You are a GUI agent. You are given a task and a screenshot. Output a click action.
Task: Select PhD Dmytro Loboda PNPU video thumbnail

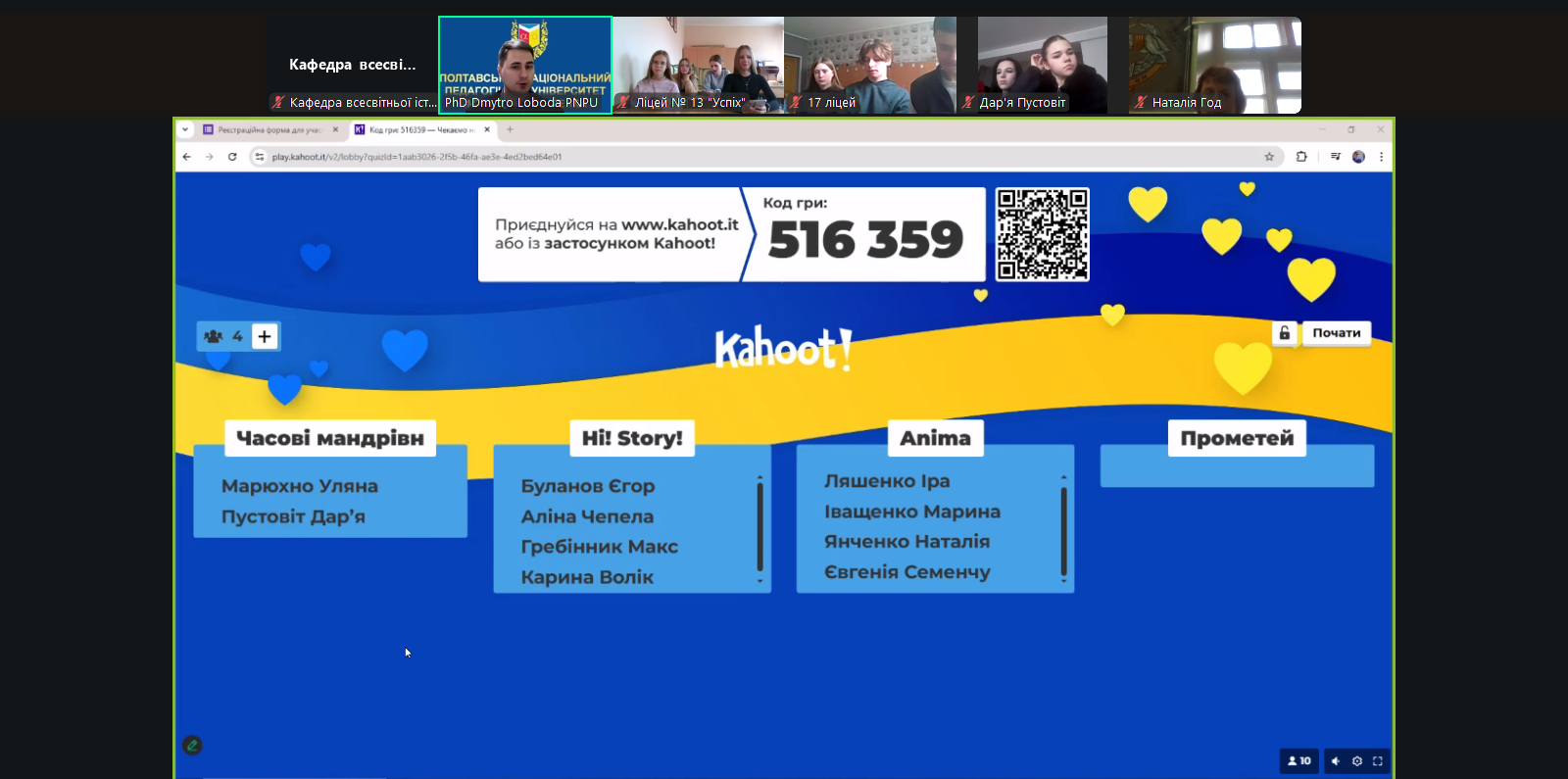tap(525, 65)
